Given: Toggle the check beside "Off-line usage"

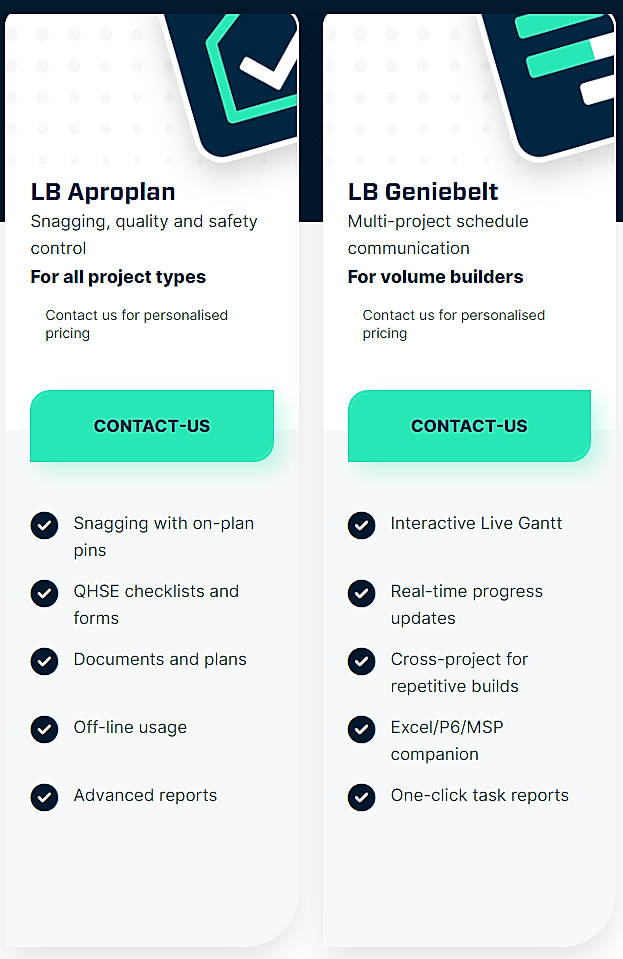Looking at the screenshot, I should (x=44, y=729).
